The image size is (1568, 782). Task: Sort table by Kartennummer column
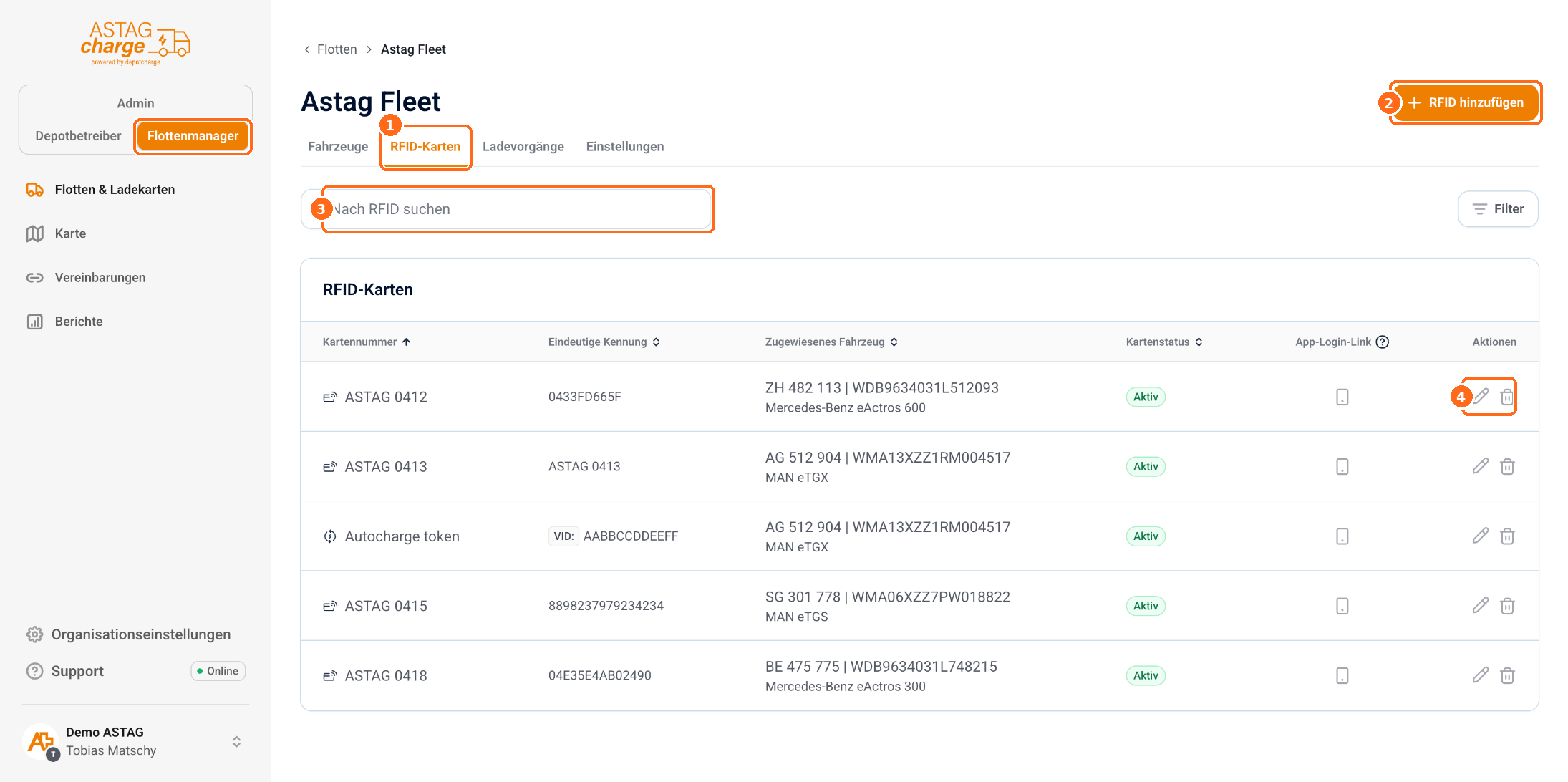[x=367, y=342]
